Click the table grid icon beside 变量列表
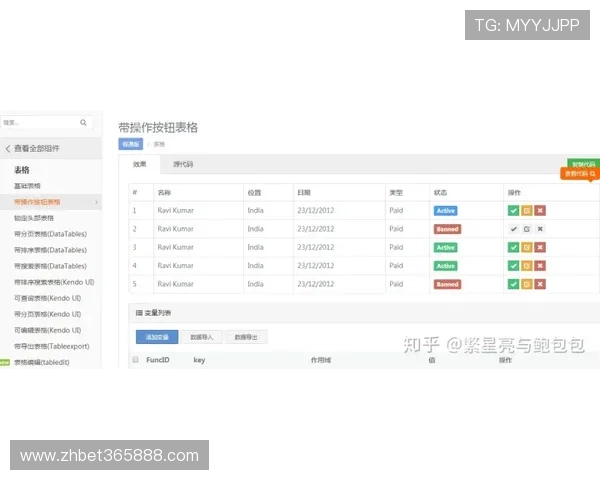Viewport: 600px width, 480px height. 139,313
